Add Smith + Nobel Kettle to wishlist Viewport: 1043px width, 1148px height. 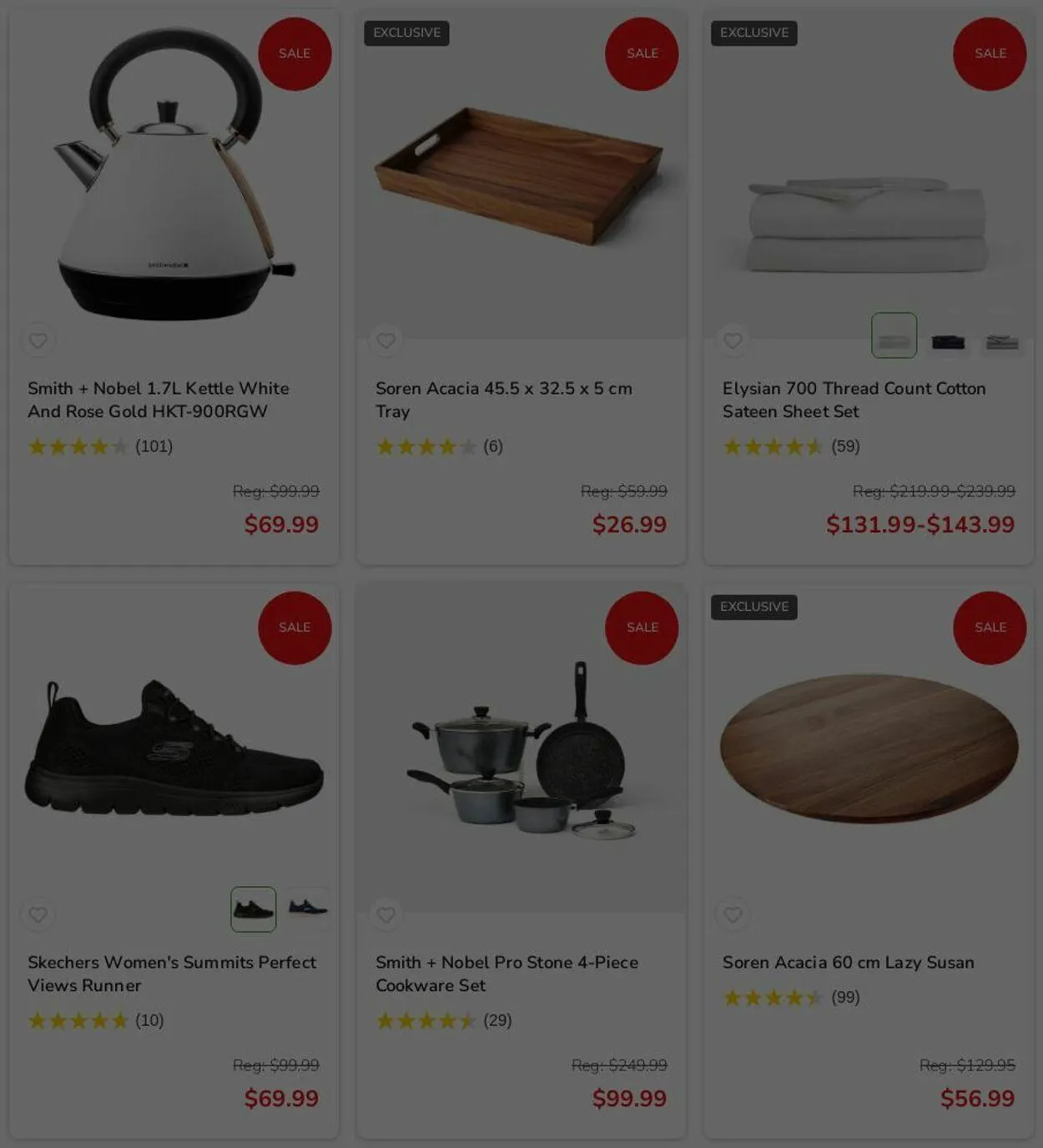pos(38,340)
